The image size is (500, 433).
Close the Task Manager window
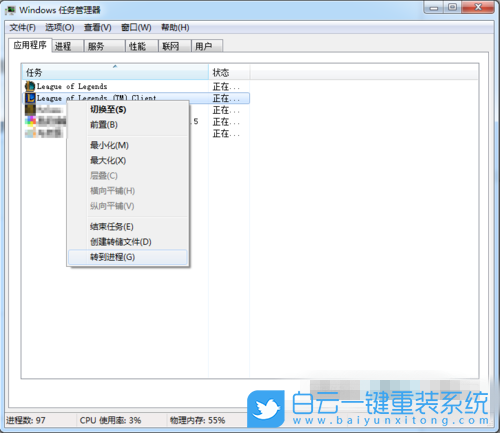tap(478, 7)
